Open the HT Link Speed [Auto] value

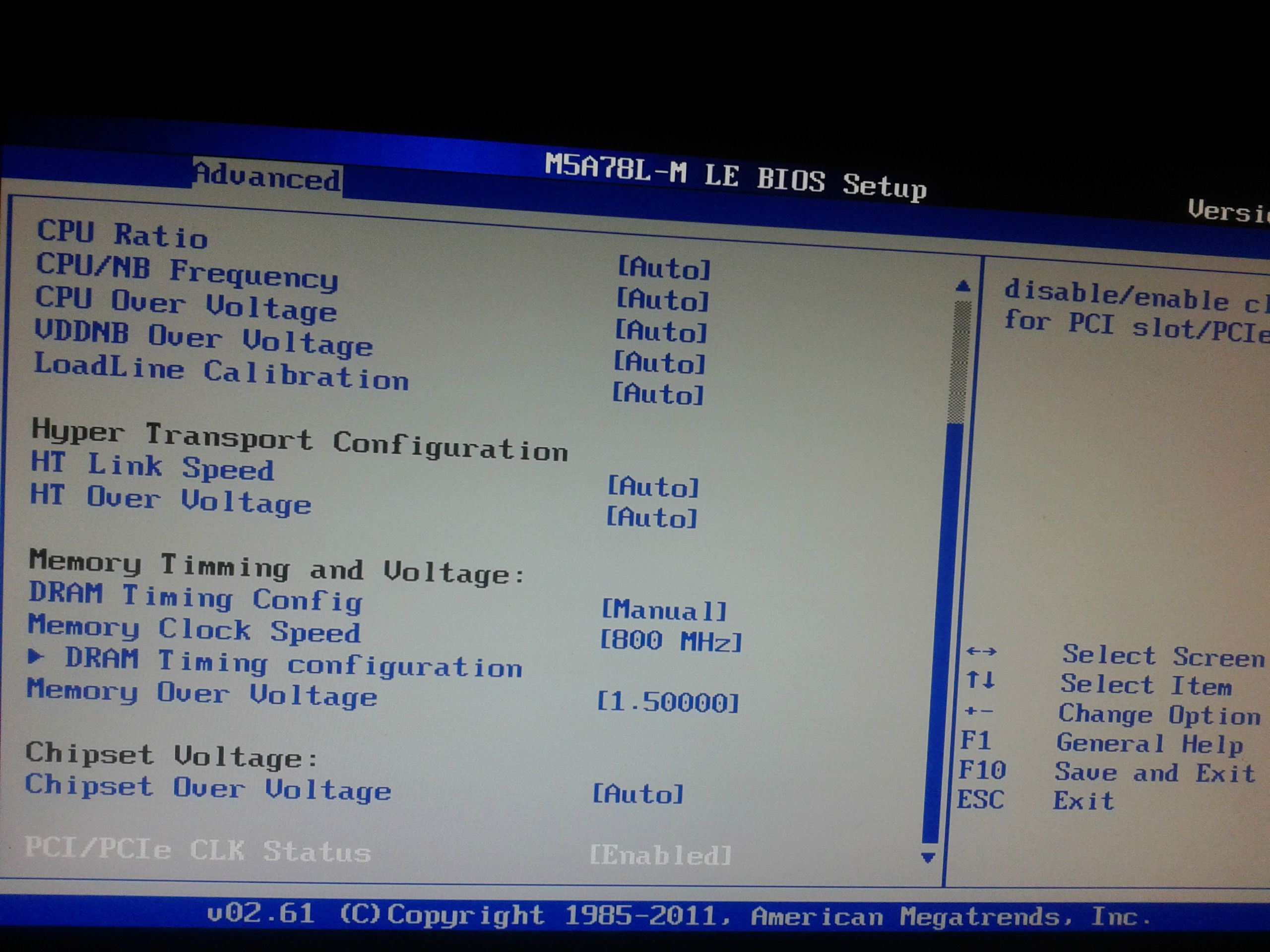653,486
